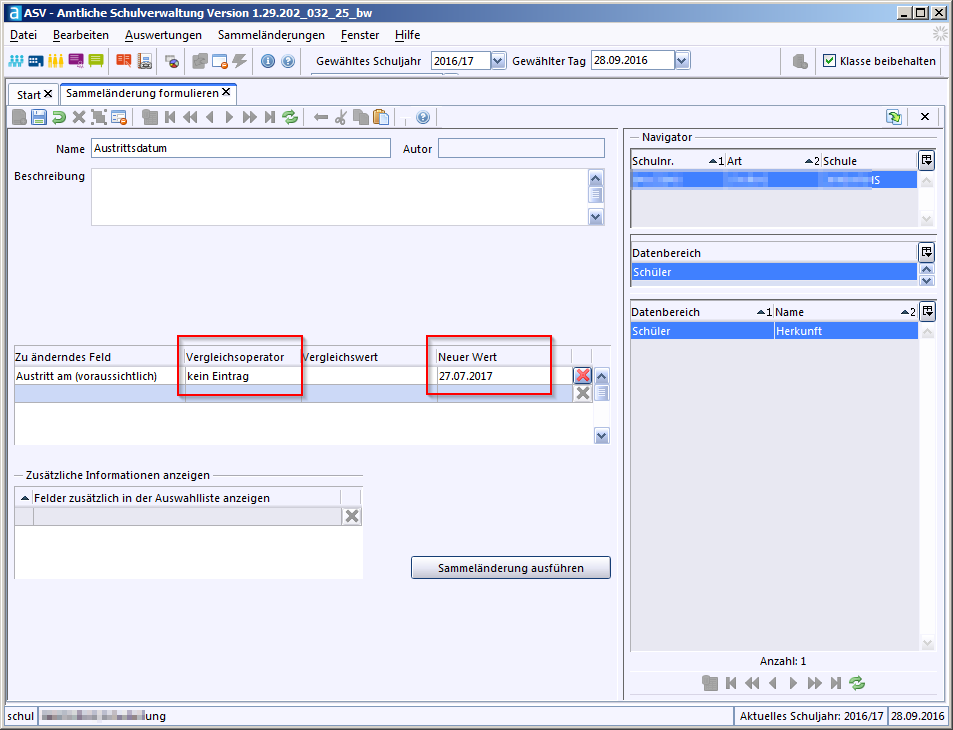Image resolution: width=953 pixels, height=730 pixels.
Task: Open the Gewähltes Schuljahr dropdown
Action: [x=499, y=61]
